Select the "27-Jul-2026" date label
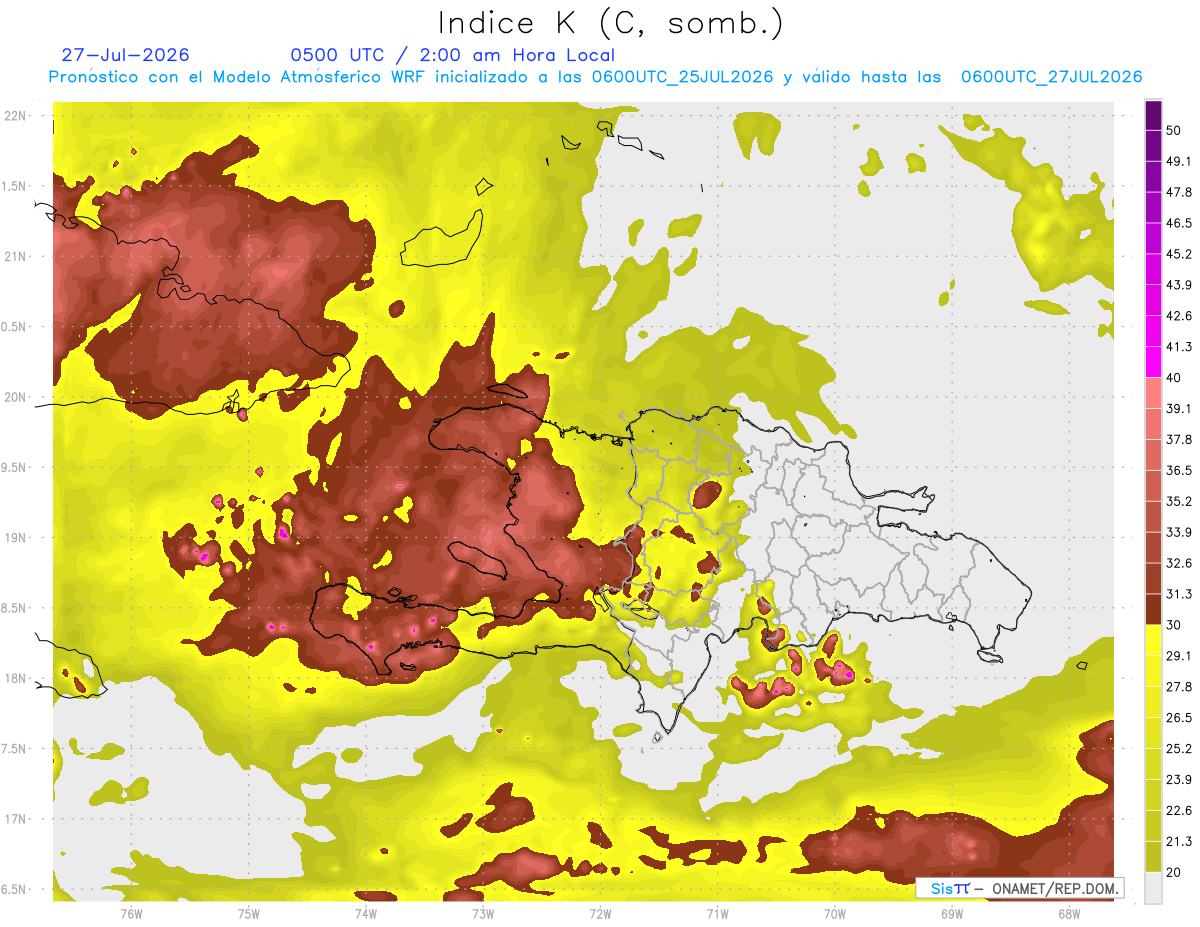 click(125, 55)
